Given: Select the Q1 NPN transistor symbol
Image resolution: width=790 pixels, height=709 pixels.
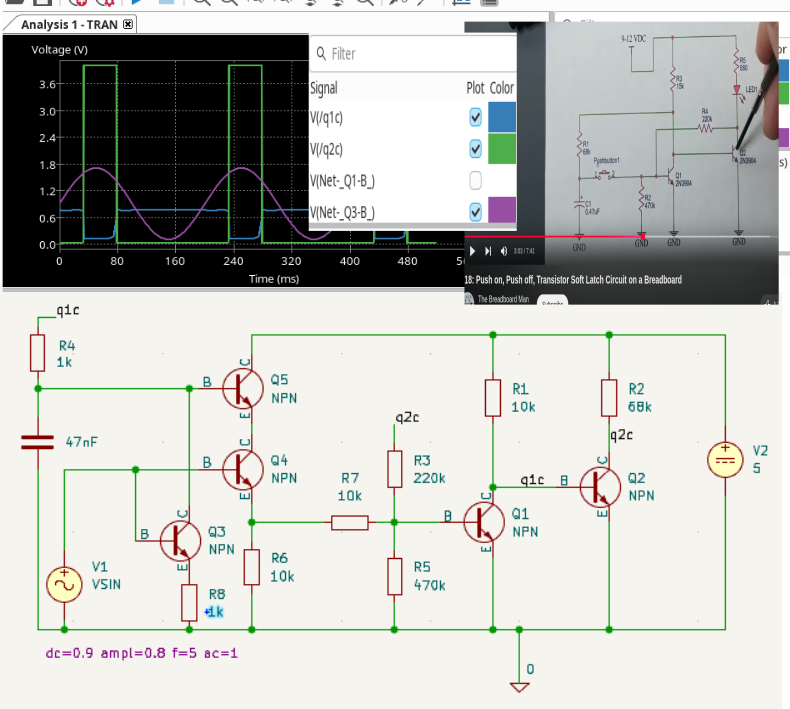Looking at the screenshot, I should [x=484, y=522].
